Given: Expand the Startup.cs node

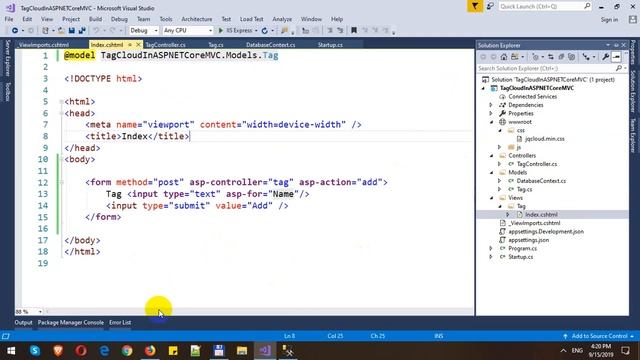Looking at the screenshot, I should tap(491, 257).
